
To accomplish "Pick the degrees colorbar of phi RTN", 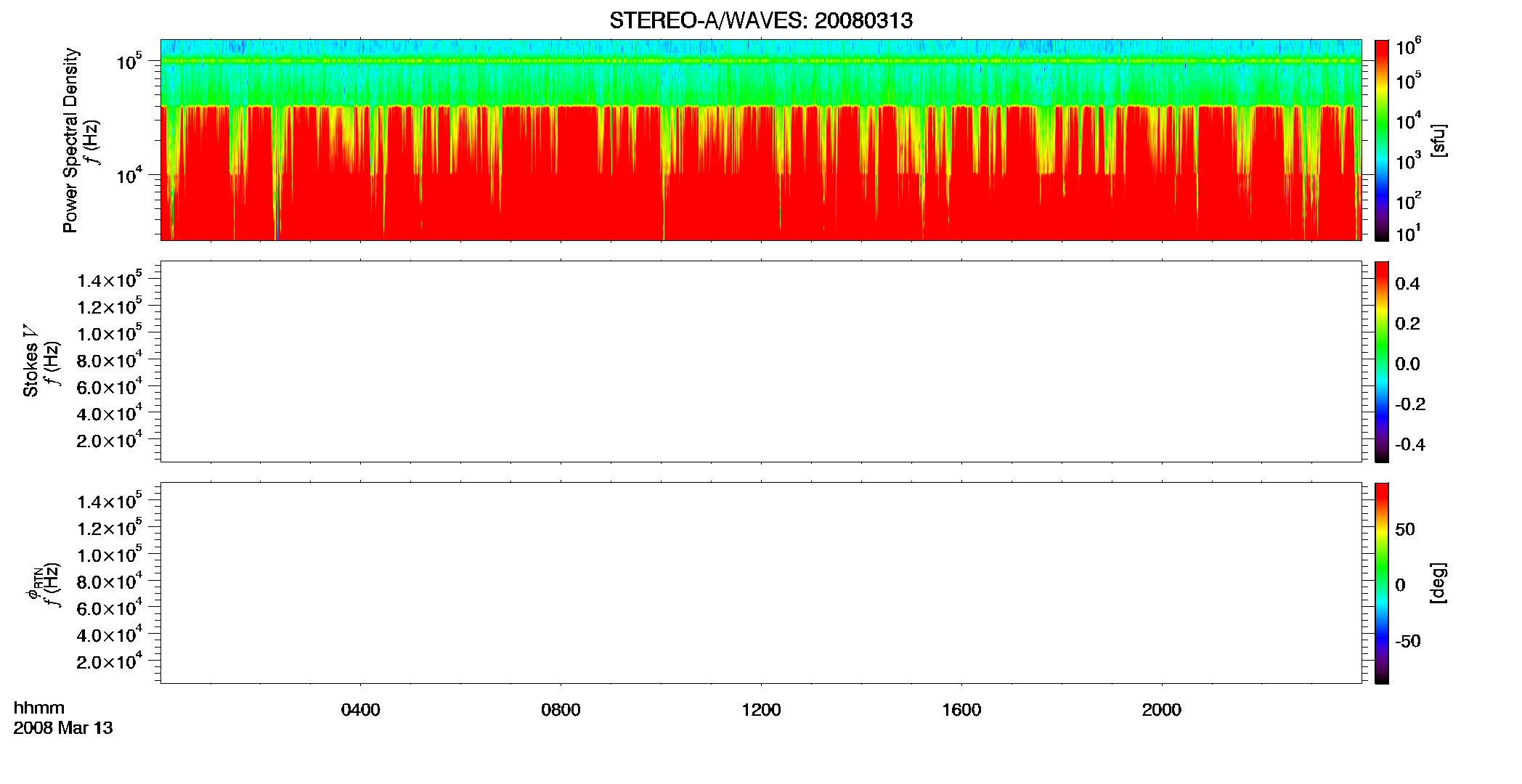I will [1382, 583].
